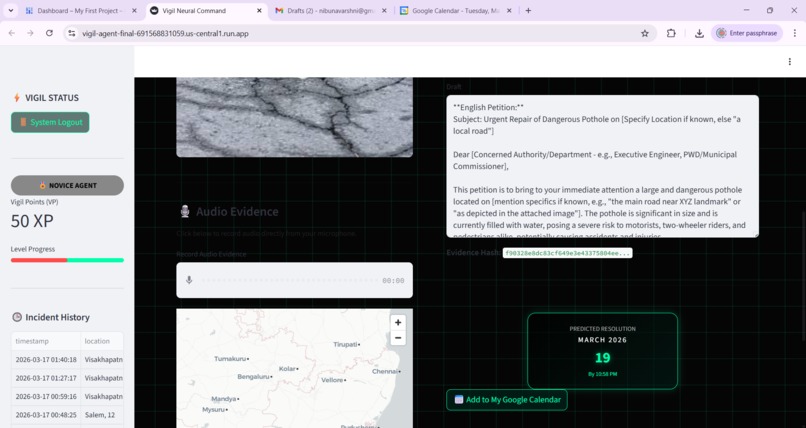806x428 pixels.
Task: Click the Level Progress bar
Action: pyautogui.click(x=67, y=260)
